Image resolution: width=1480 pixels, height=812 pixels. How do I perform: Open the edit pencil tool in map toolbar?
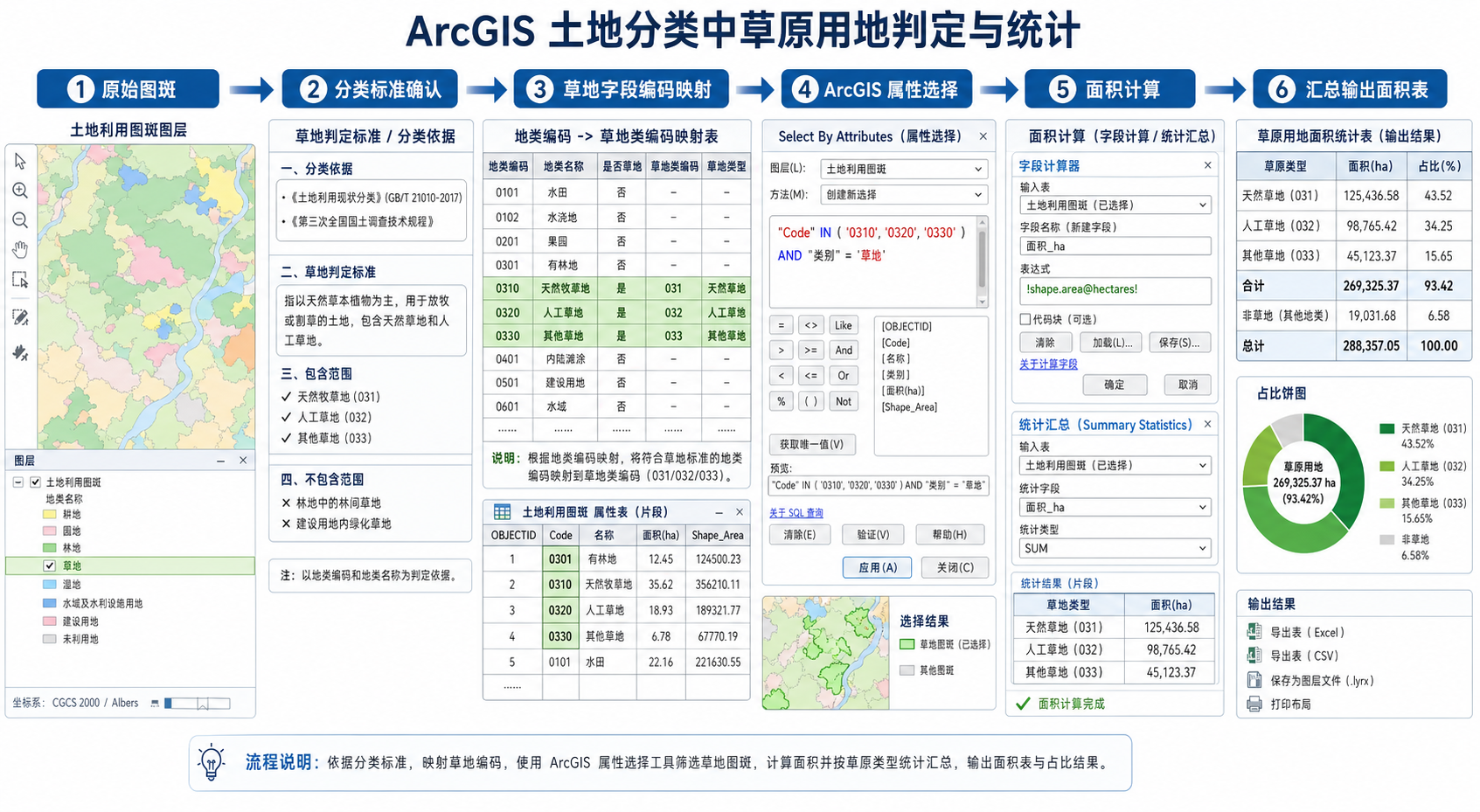(20, 317)
